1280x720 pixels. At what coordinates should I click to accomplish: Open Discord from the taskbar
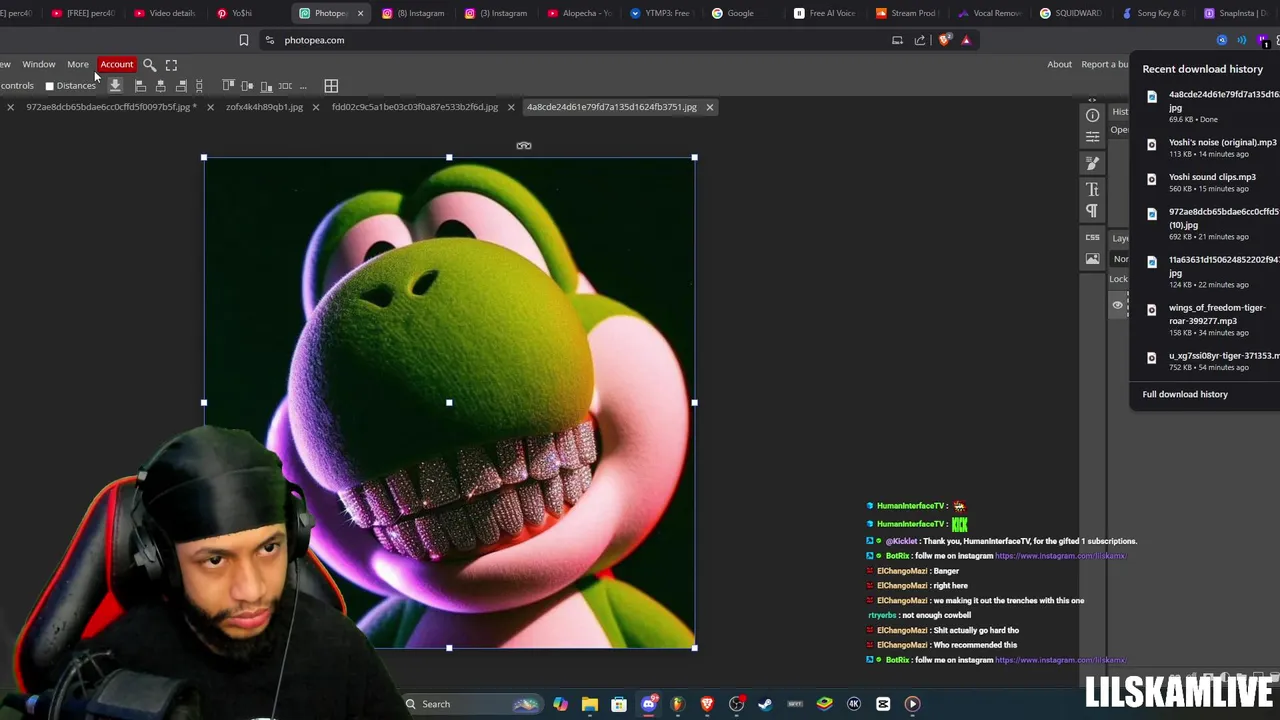pyautogui.click(x=648, y=704)
